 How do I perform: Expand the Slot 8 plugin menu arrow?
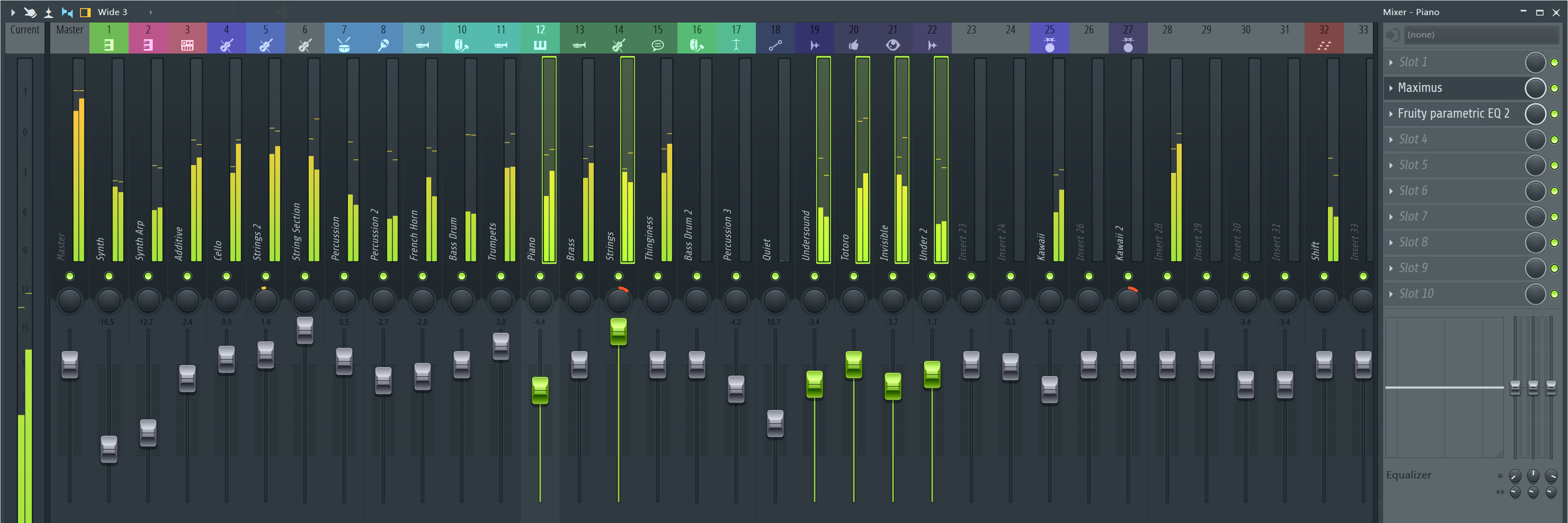[x=1391, y=242]
